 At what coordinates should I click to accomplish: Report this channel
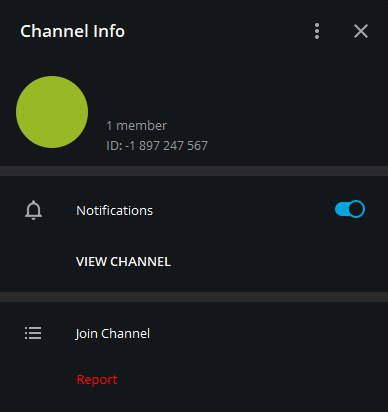(97, 379)
